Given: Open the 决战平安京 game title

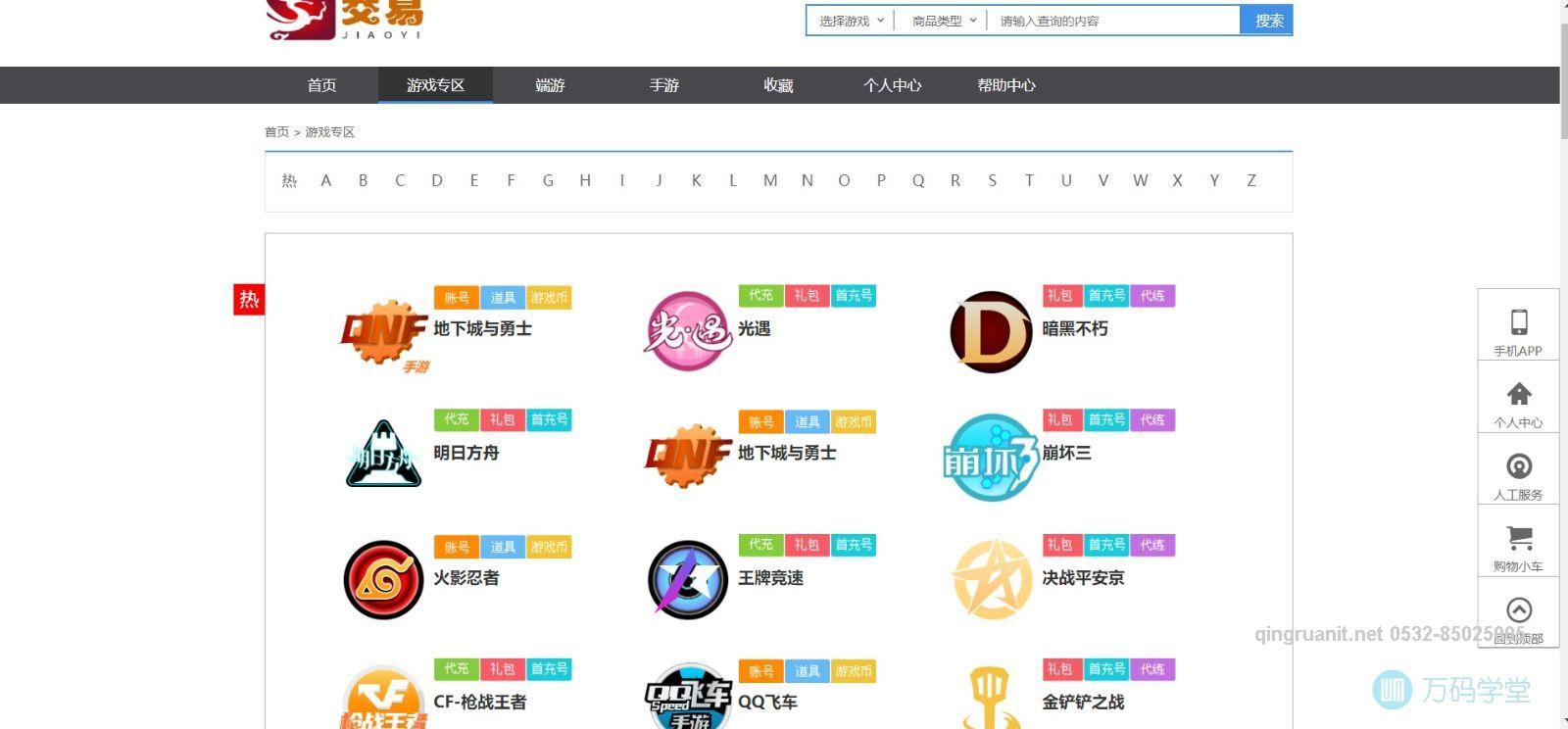Looking at the screenshot, I should (x=1084, y=578).
